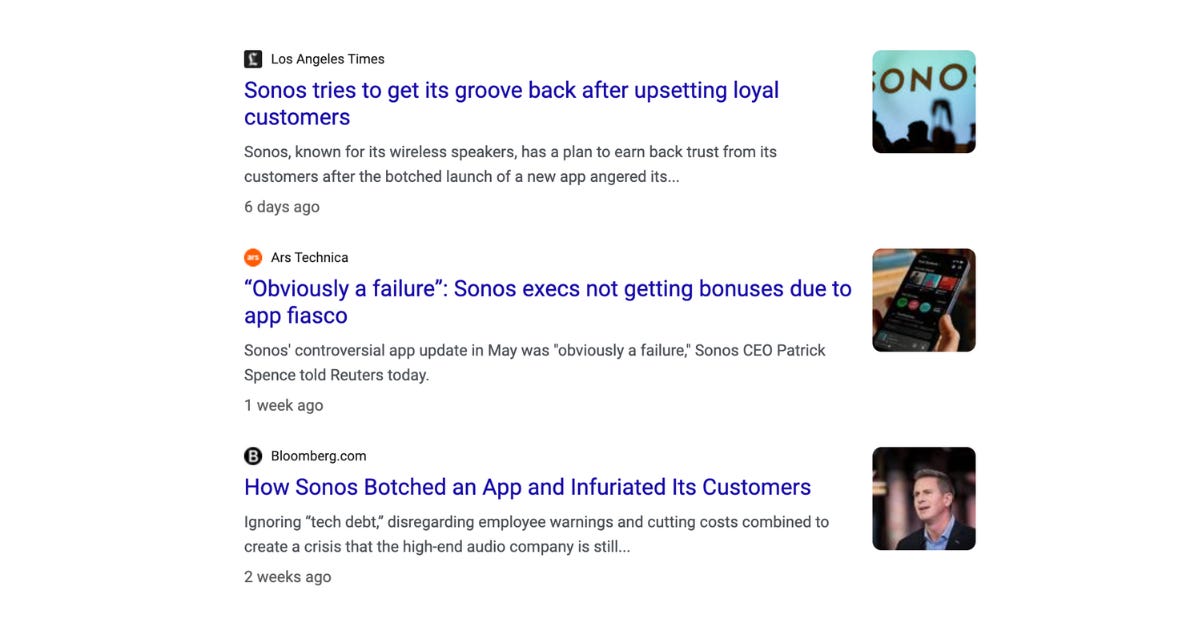Click the "Bloomberg.com" source name
The width and height of the screenshot is (1200, 630).
(319, 456)
